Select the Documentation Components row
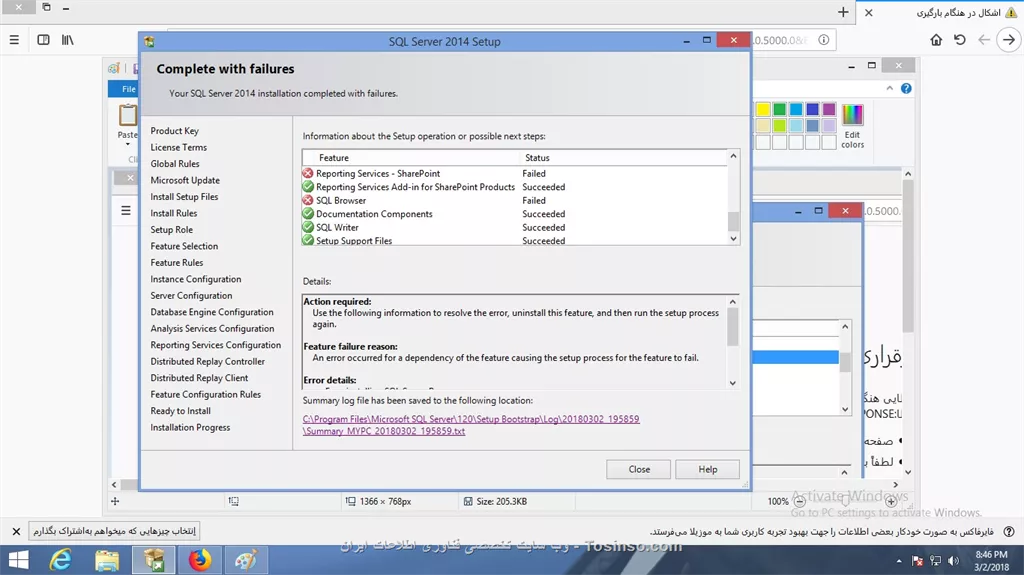Screen dimensions: 1024x575 514,214
